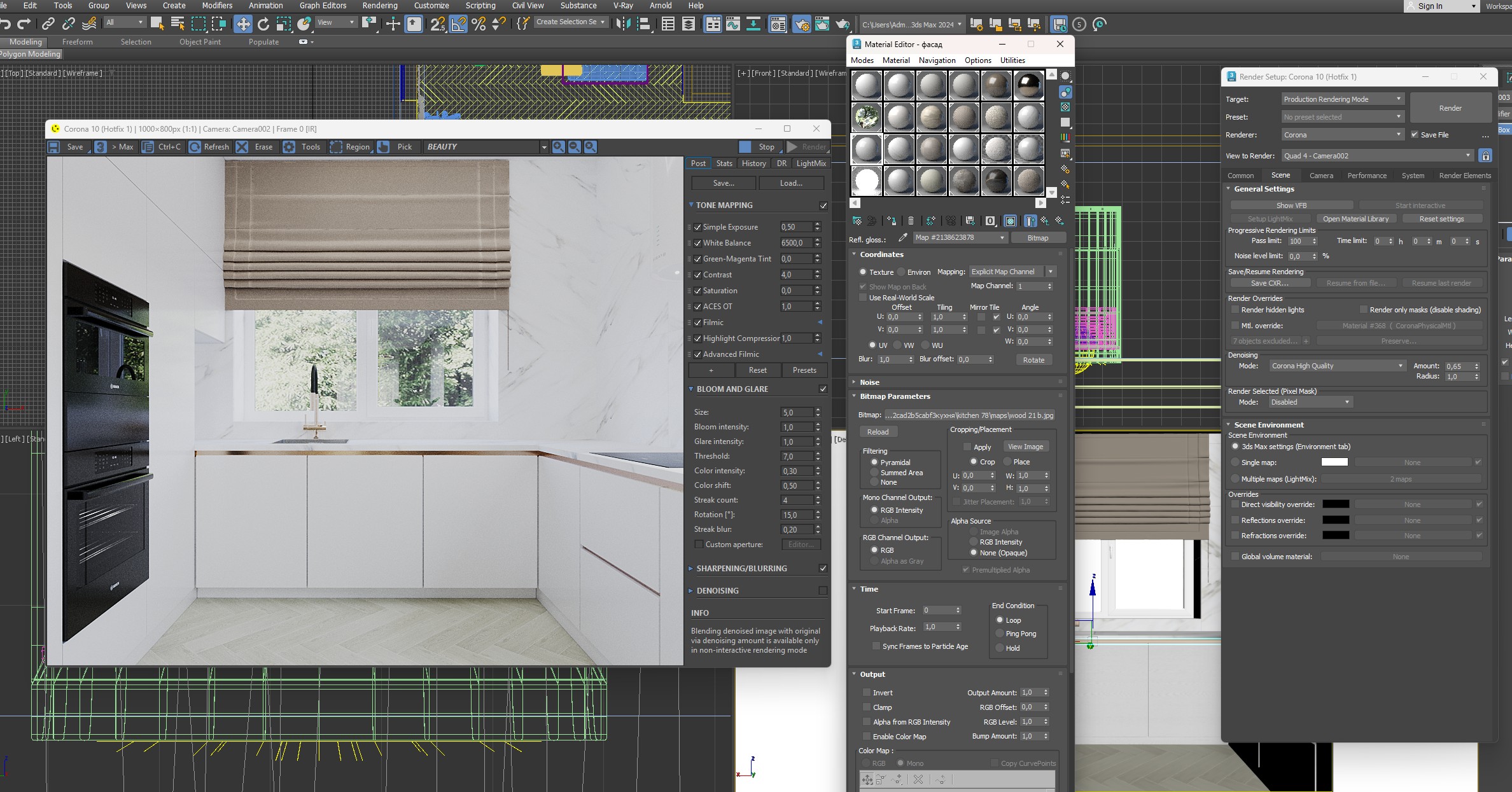Enable Render hidden lights checkbox

pos(1235,310)
